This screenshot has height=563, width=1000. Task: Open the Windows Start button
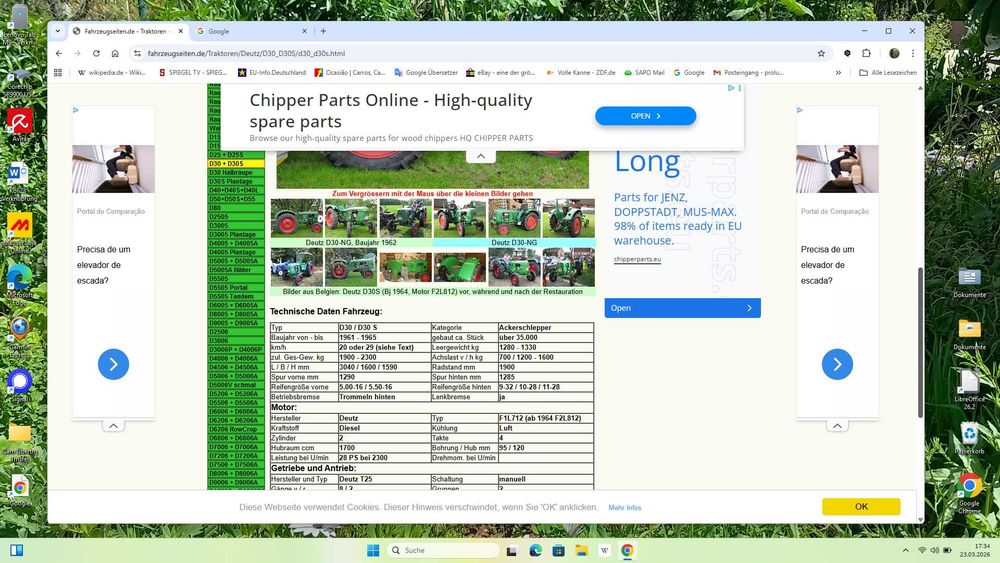click(373, 550)
